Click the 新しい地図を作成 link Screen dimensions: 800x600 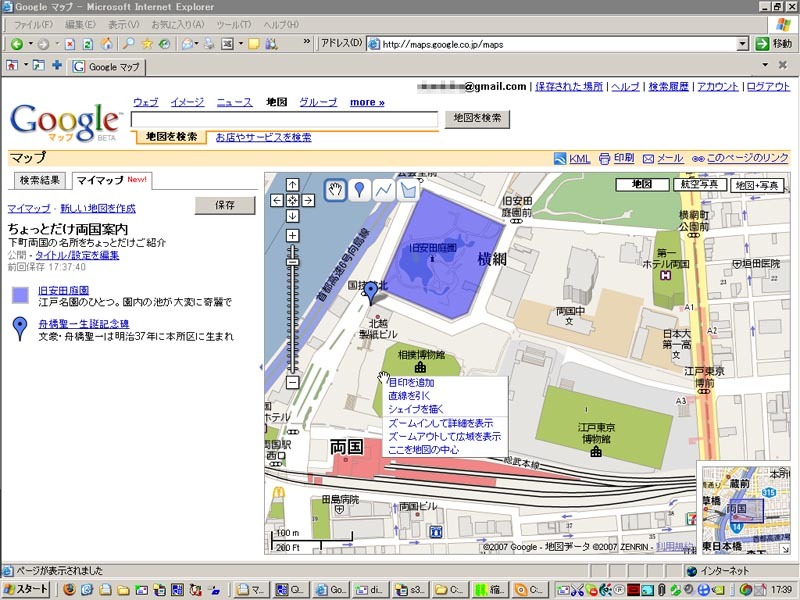[x=98, y=208]
